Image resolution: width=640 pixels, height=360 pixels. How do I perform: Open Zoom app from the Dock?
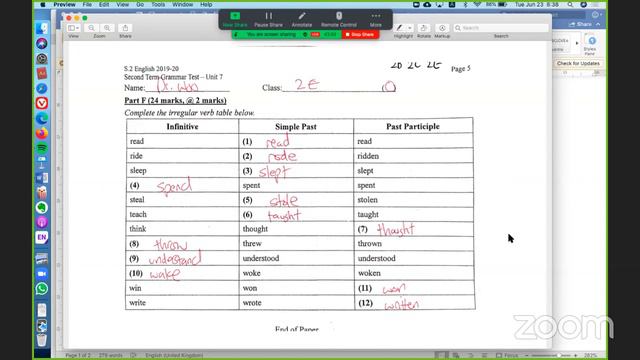pyautogui.click(x=42, y=274)
